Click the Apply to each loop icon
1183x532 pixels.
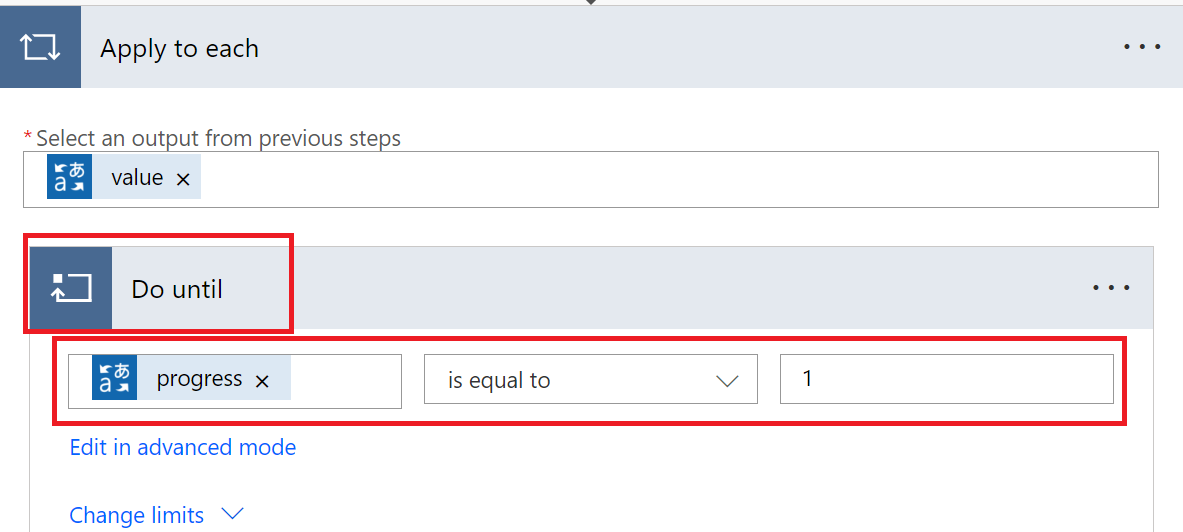(40, 48)
